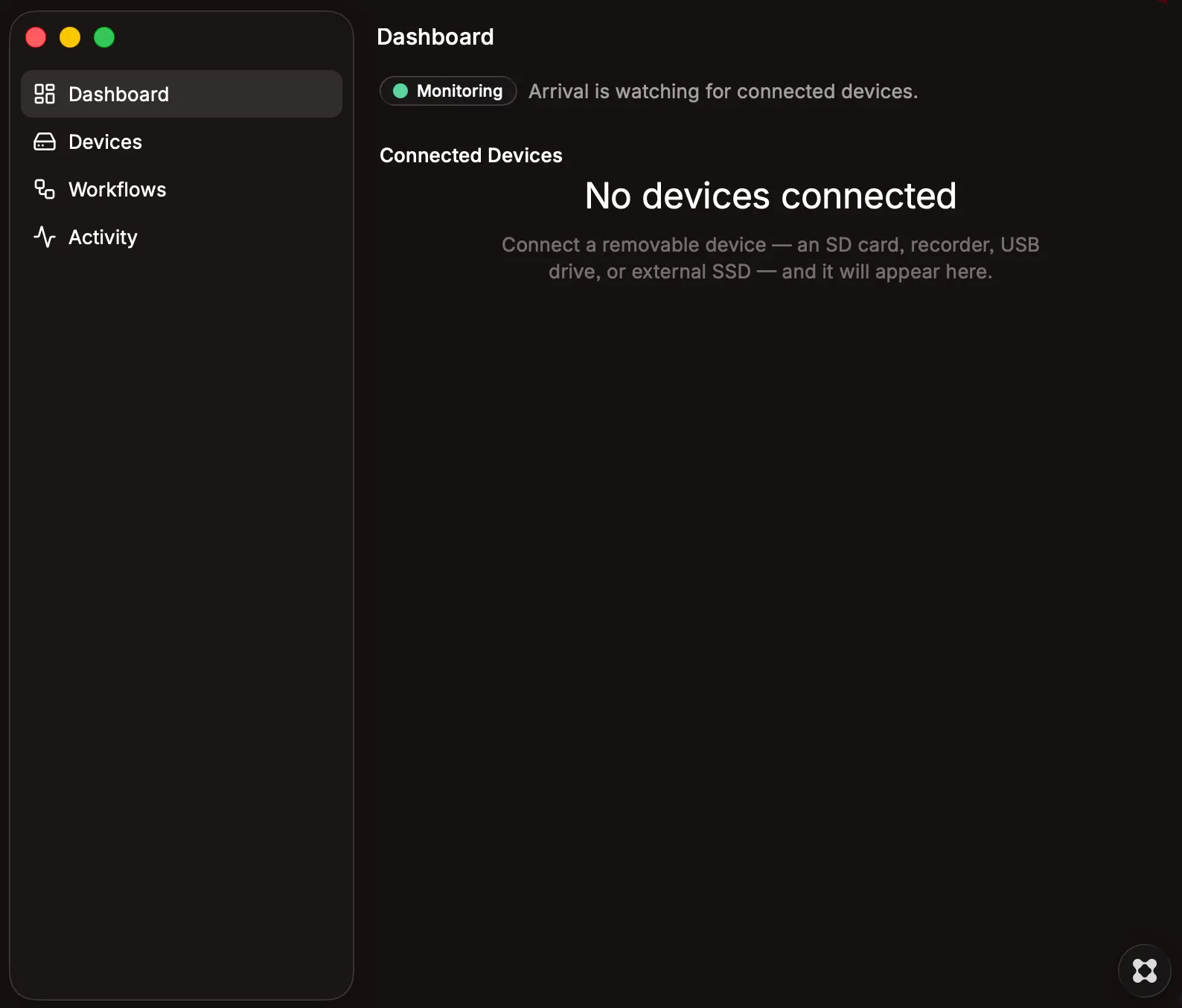The image size is (1182, 1008).
Task: Click the Activity pulse icon in the sidebar
Action: tap(45, 237)
